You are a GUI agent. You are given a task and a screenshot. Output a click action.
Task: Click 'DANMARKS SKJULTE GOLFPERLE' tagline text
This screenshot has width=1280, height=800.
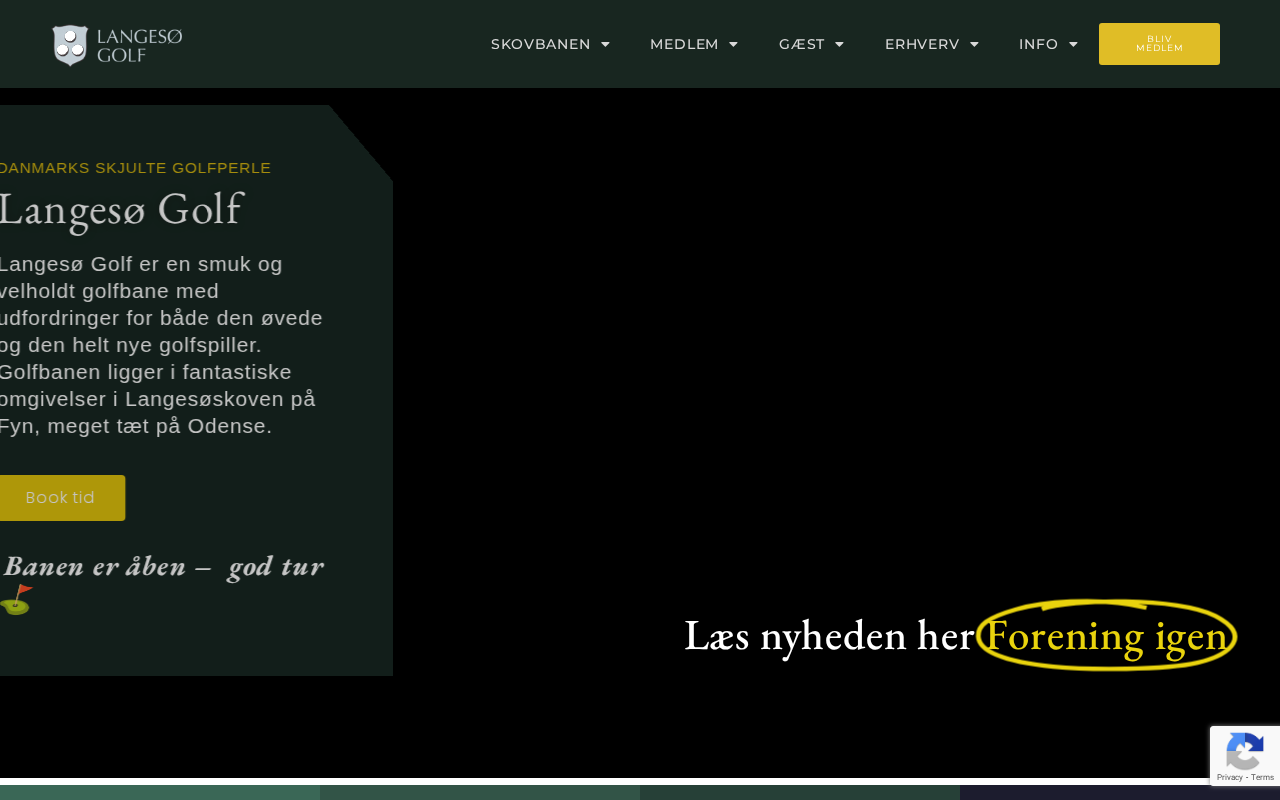(x=134, y=168)
